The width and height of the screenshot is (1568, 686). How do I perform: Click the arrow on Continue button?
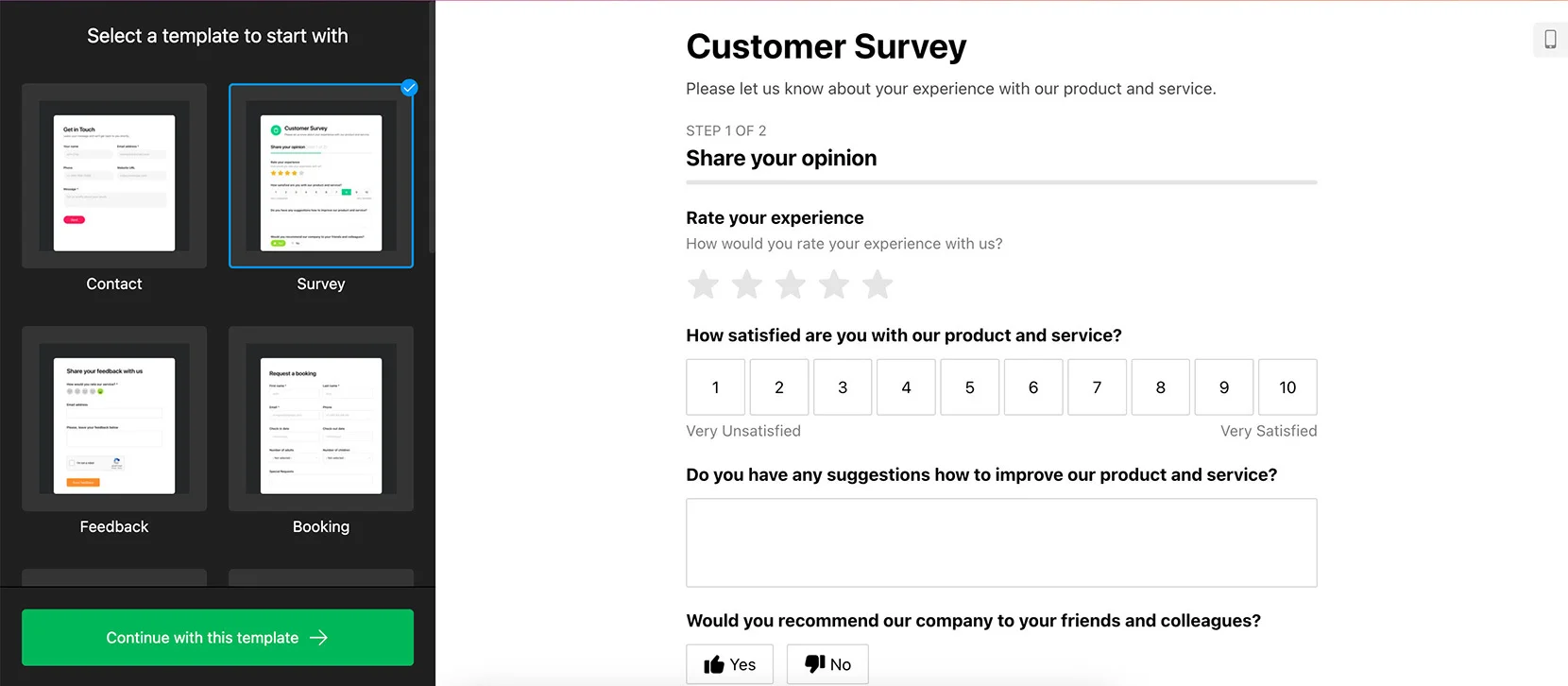point(319,638)
